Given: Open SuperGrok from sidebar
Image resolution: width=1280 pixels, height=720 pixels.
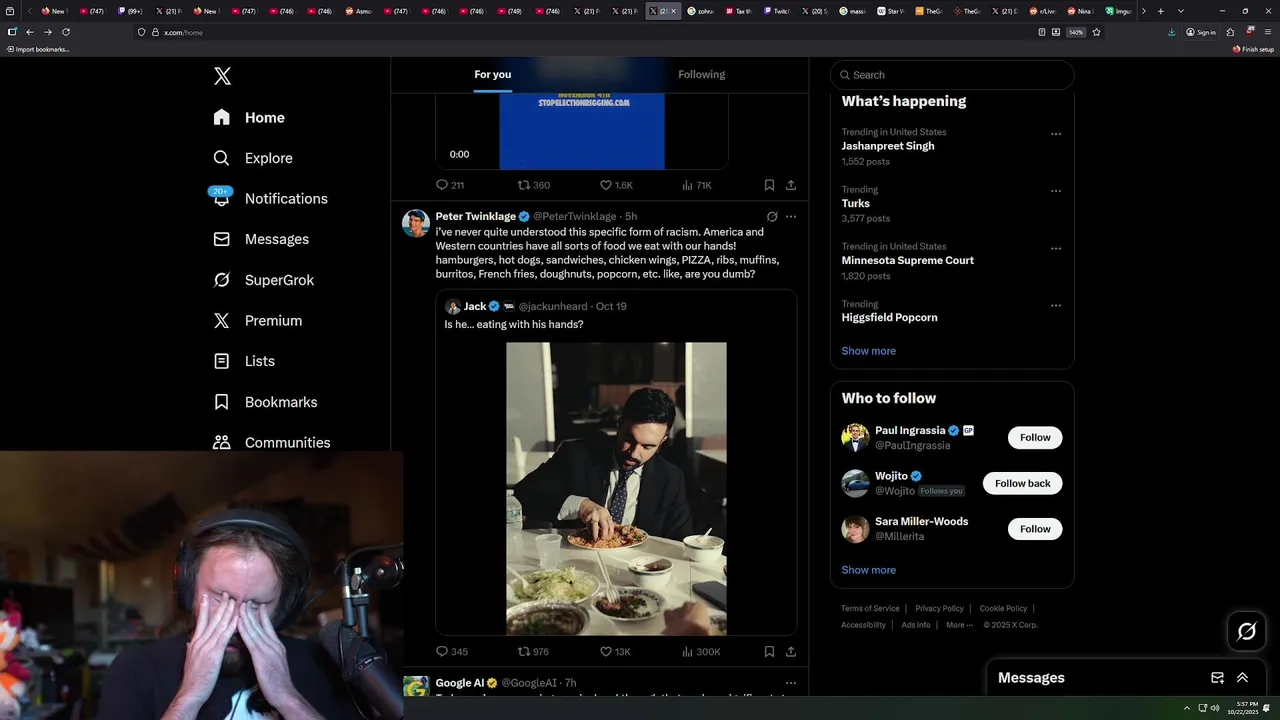Looking at the screenshot, I should point(264,280).
